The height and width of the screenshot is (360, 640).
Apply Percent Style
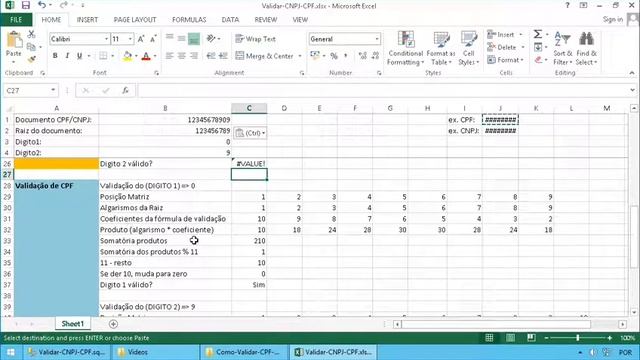pyautogui.click(x=334, y=56)
